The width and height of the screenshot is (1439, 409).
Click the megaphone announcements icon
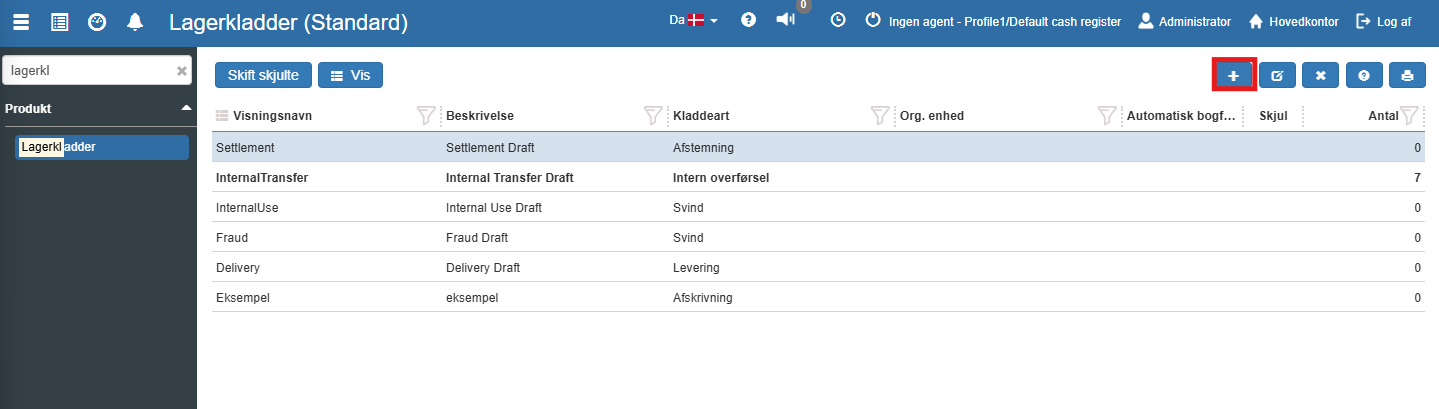786,20
